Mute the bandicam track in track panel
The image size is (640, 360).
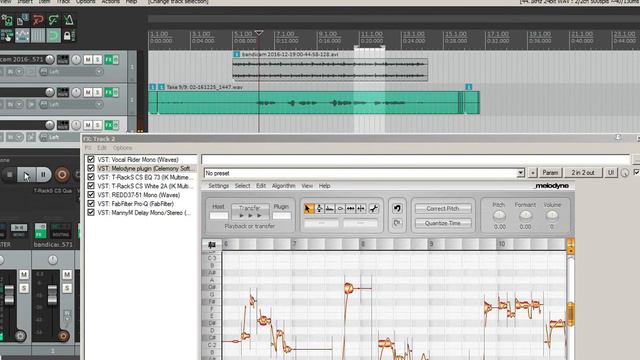click(x=88, y=60)
